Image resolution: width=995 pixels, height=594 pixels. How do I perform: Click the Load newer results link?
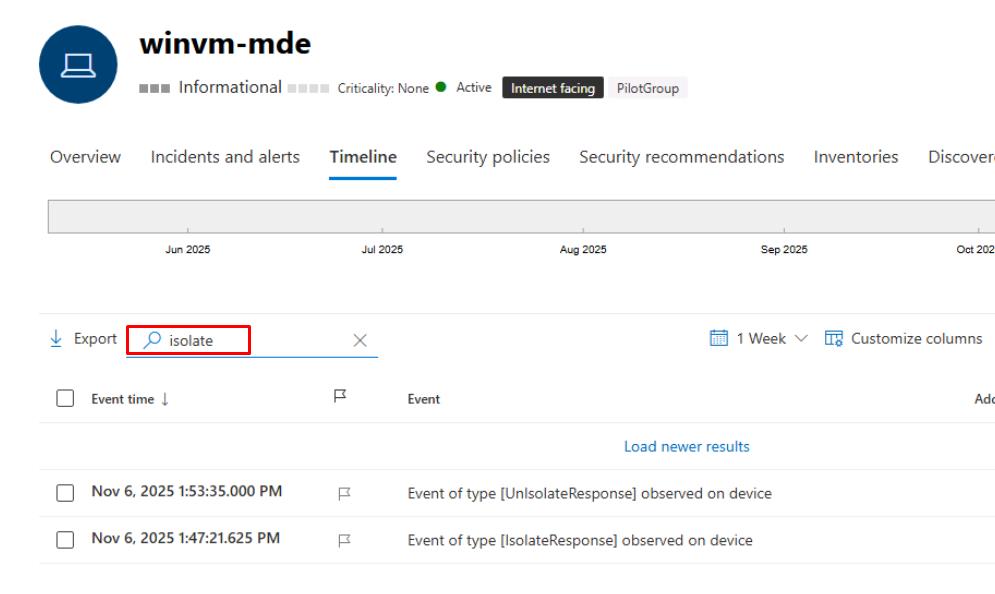click(x=686, y=447)
